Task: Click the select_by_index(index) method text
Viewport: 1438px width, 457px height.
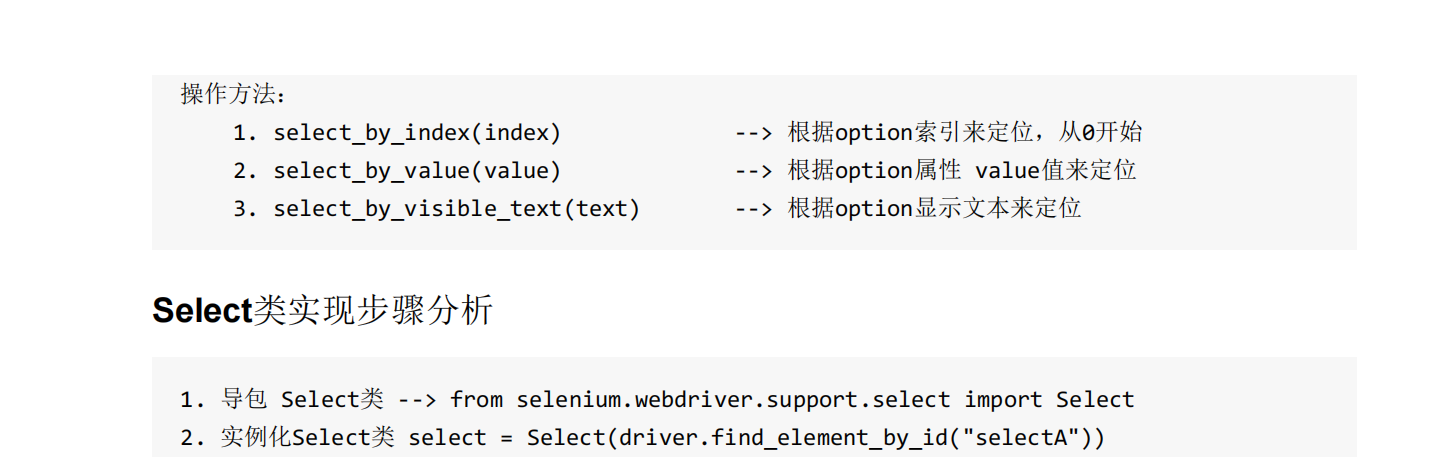Action: pyautogui.click(x=417, y=132)
